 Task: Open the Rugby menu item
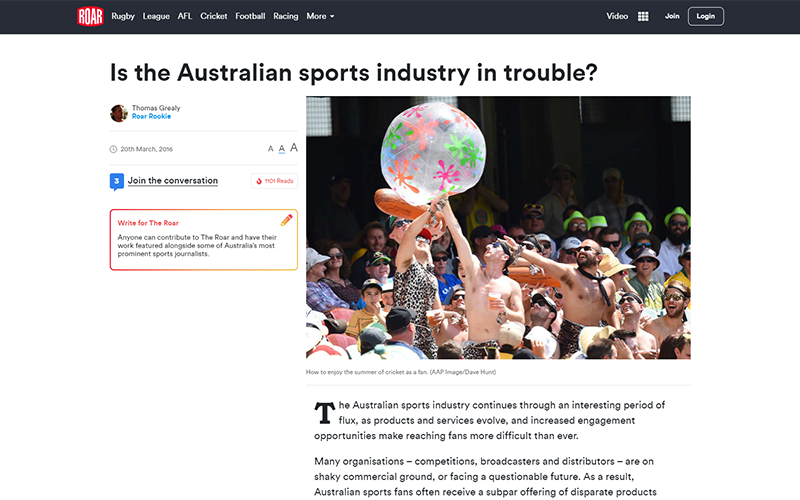[123, 16]
